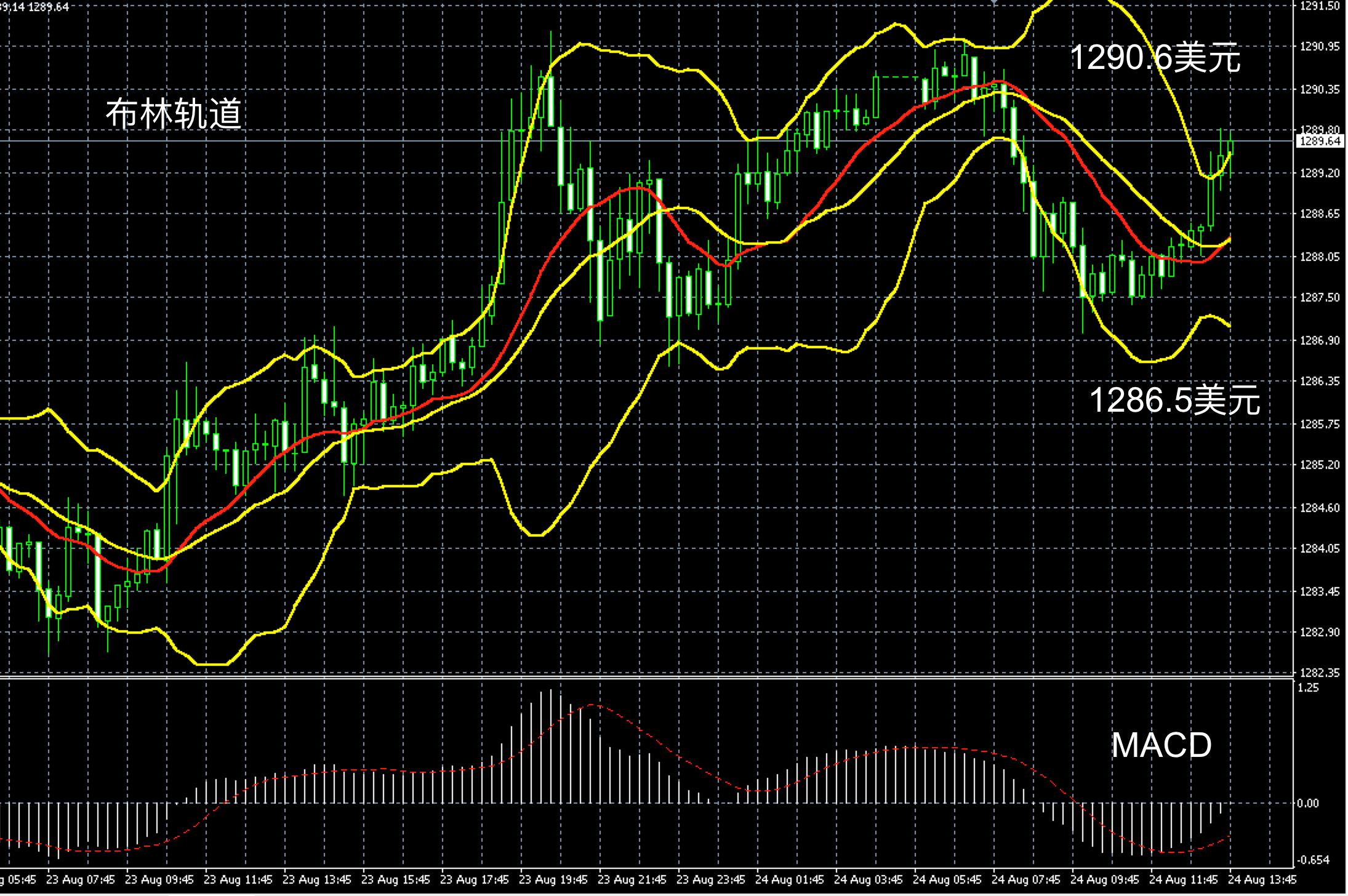This screenshot has height=896, width=1348.
Task: Click the 23 Aug 13:45 time label
Action: pos(316,880)
